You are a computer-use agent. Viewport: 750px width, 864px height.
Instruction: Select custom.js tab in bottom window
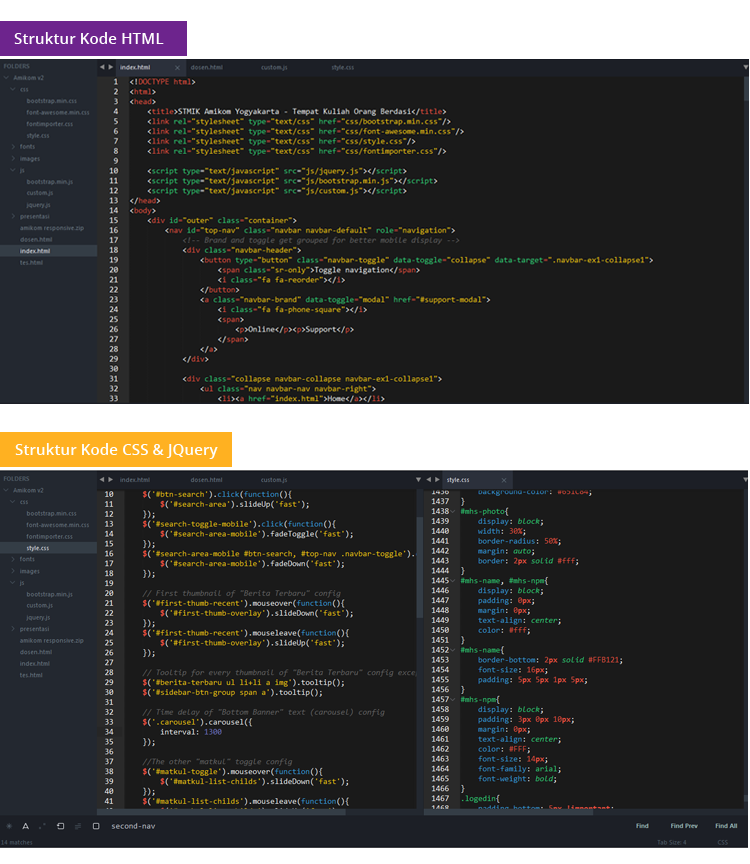point(274,480)
